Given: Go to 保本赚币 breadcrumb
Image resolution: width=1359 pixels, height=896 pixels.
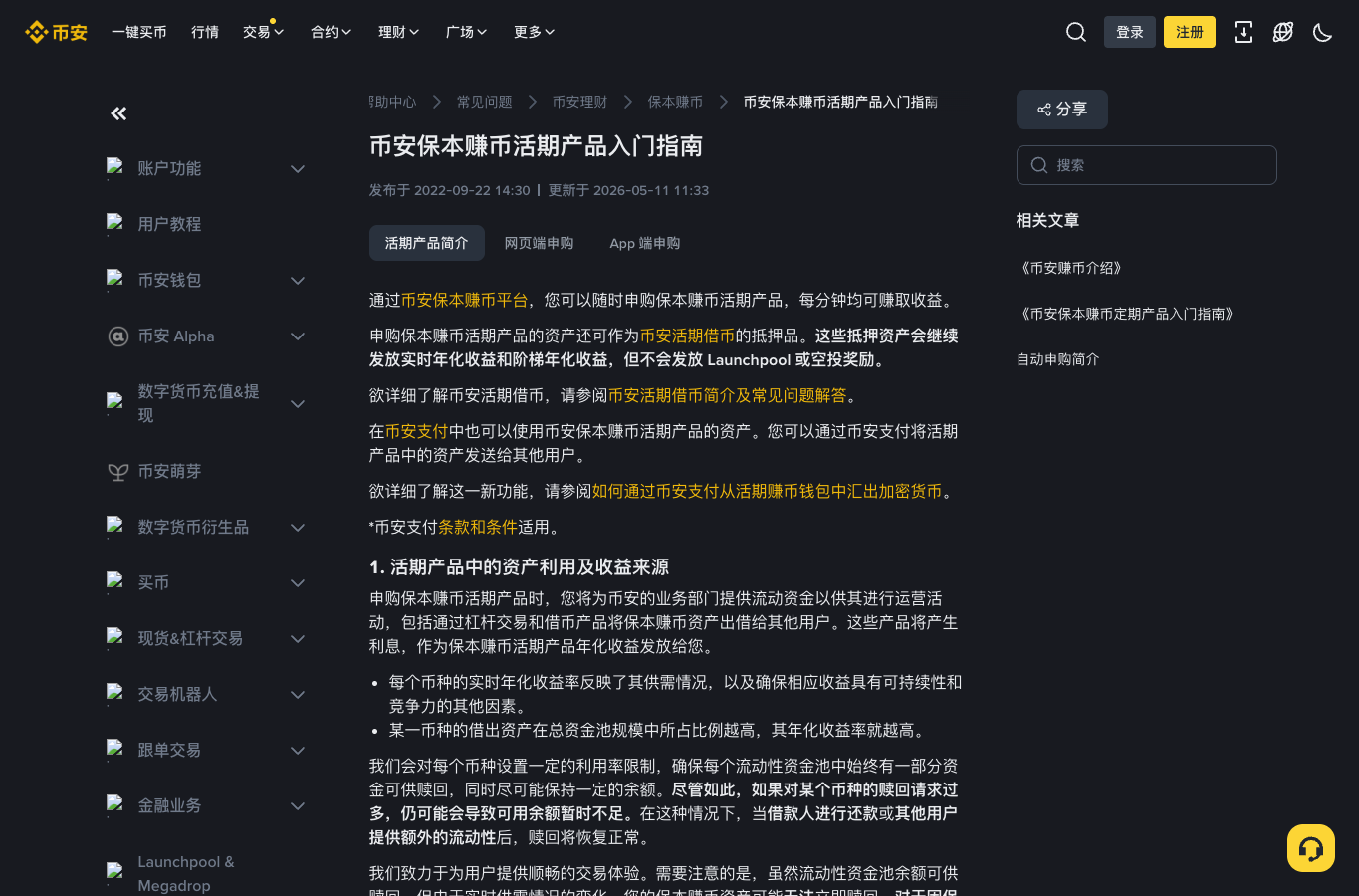Looking at the screenshot, I should [676, 102].
